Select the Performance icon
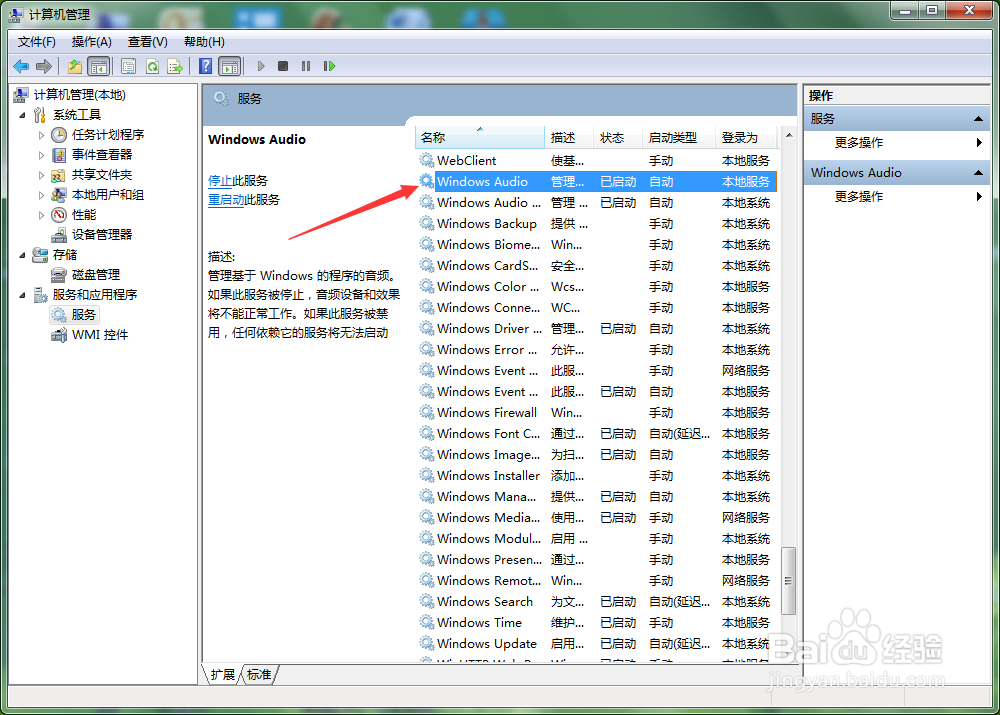Viewport: 1000px width, 715px height. pos(59,214)
